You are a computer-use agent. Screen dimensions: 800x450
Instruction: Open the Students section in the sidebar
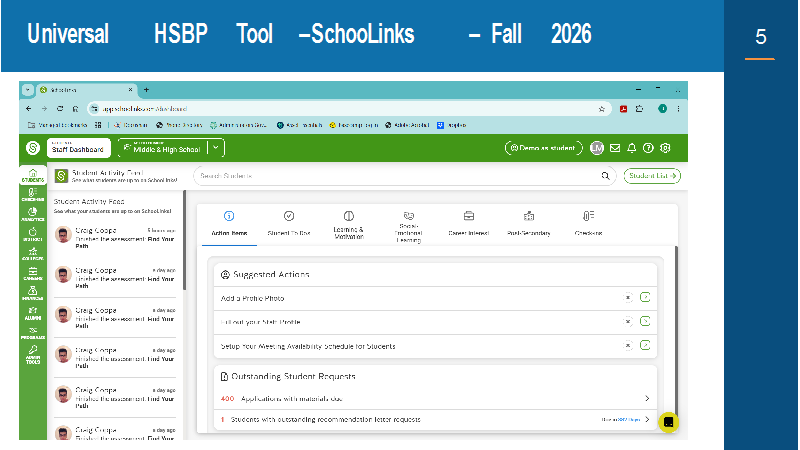(x=33, y=176)
